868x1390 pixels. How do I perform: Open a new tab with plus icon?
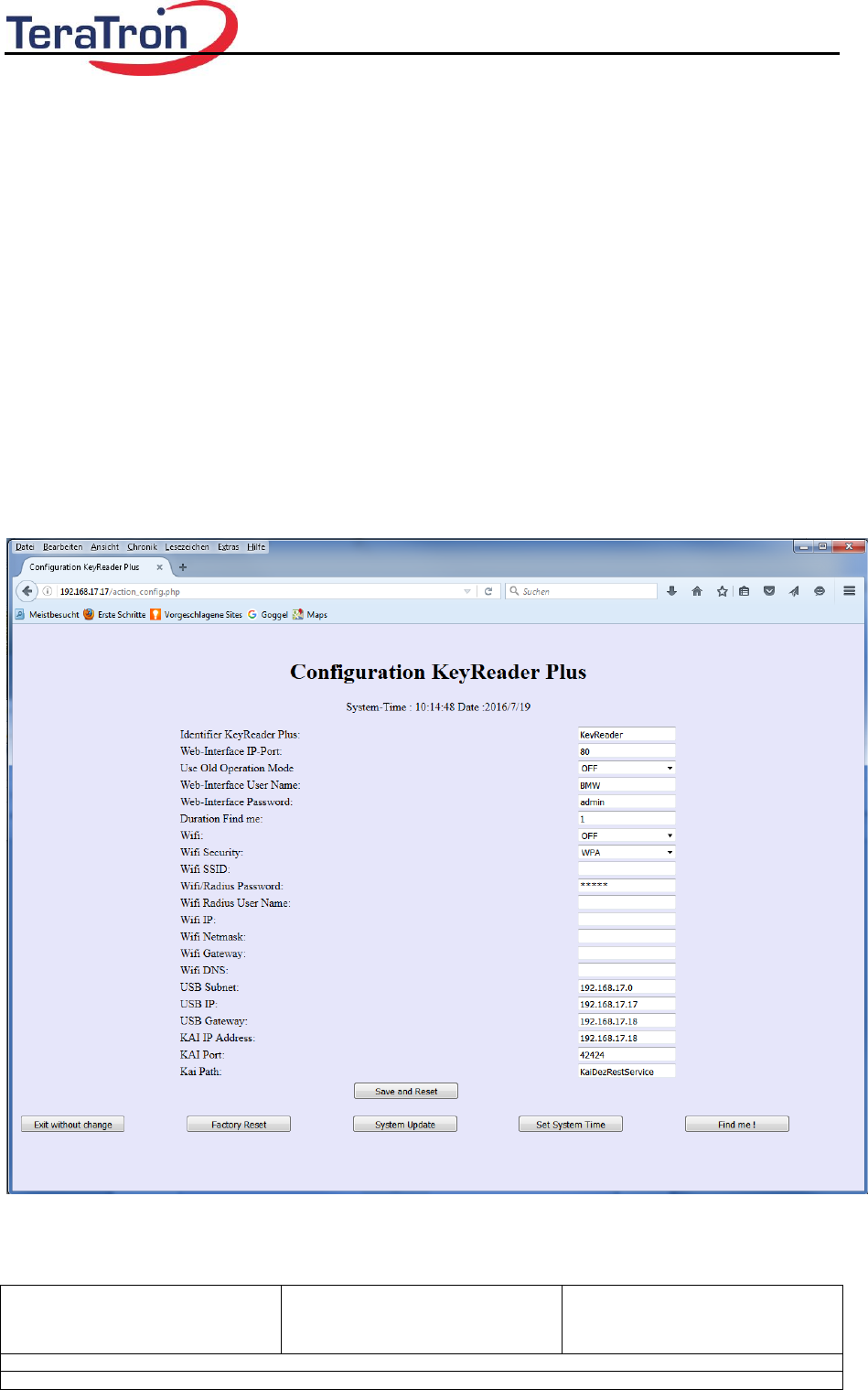183,567
